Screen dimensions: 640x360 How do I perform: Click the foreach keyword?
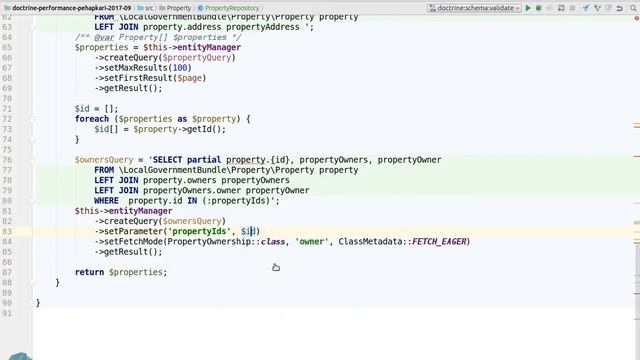point(92,119)
